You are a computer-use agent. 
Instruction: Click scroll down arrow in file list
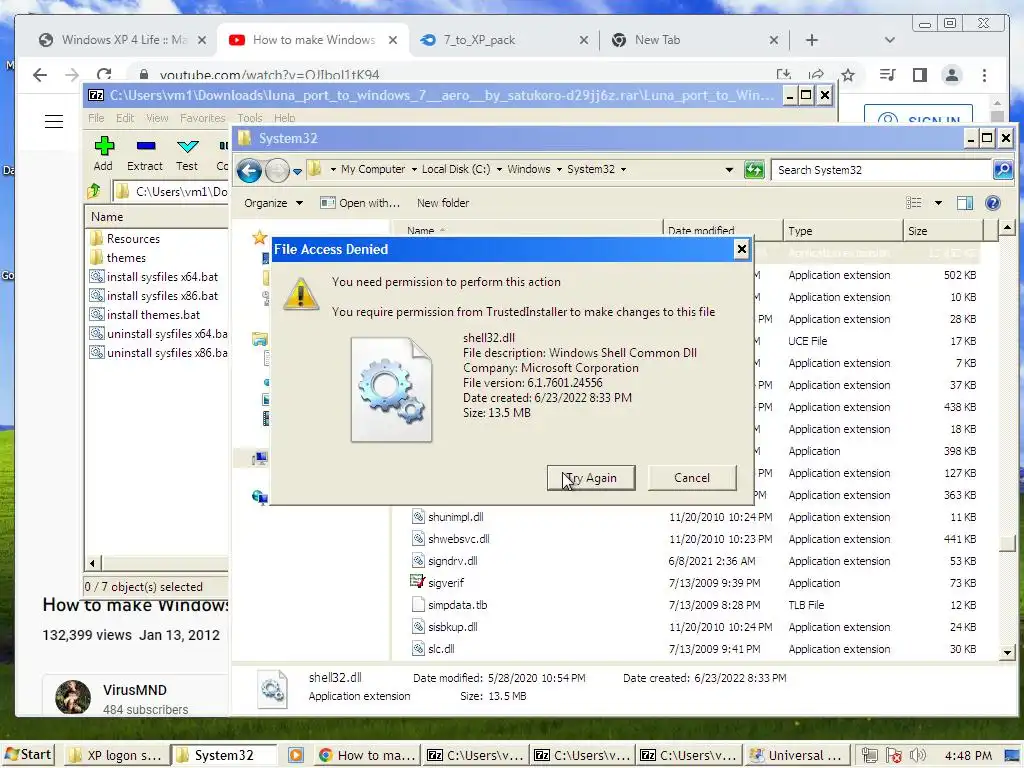click(x=1007, y=652)
